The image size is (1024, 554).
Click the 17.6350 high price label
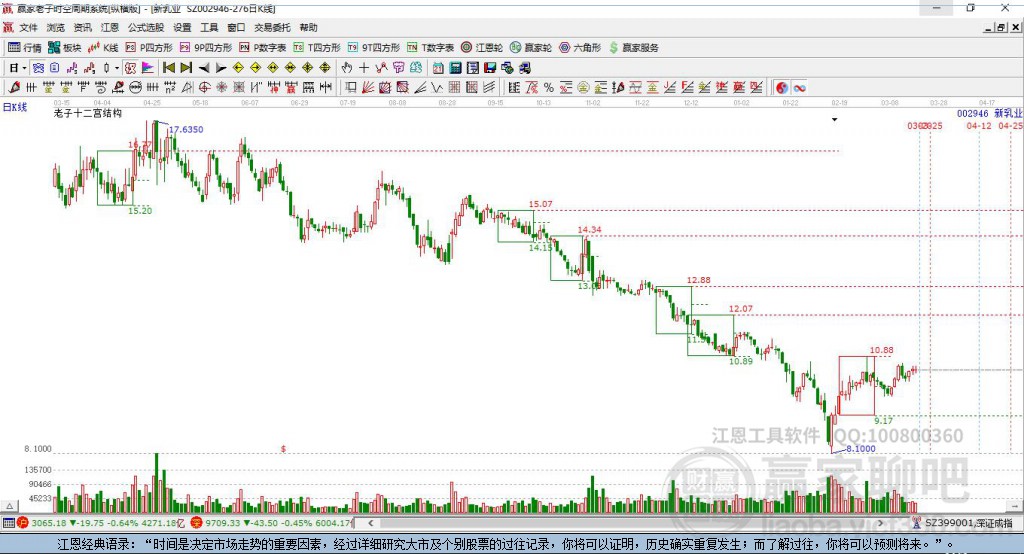(x=186, y=129)
